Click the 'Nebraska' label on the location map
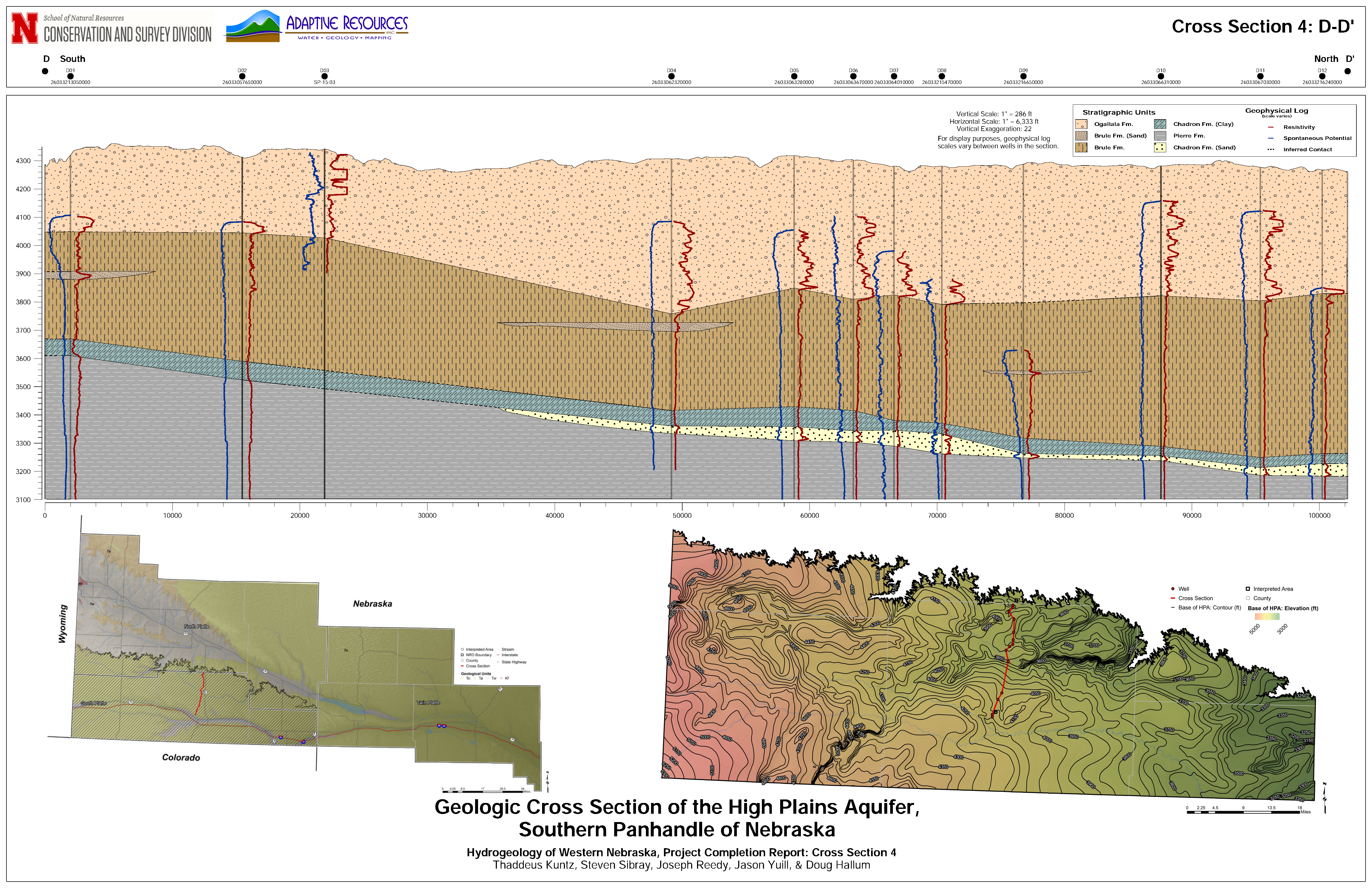The image size is (1372, 888). pyautogui.click(x=372, y=604)
